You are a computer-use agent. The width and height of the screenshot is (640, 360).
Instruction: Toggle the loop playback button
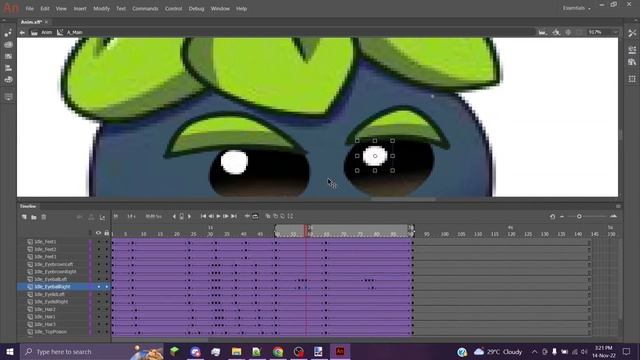coord(255,216)
